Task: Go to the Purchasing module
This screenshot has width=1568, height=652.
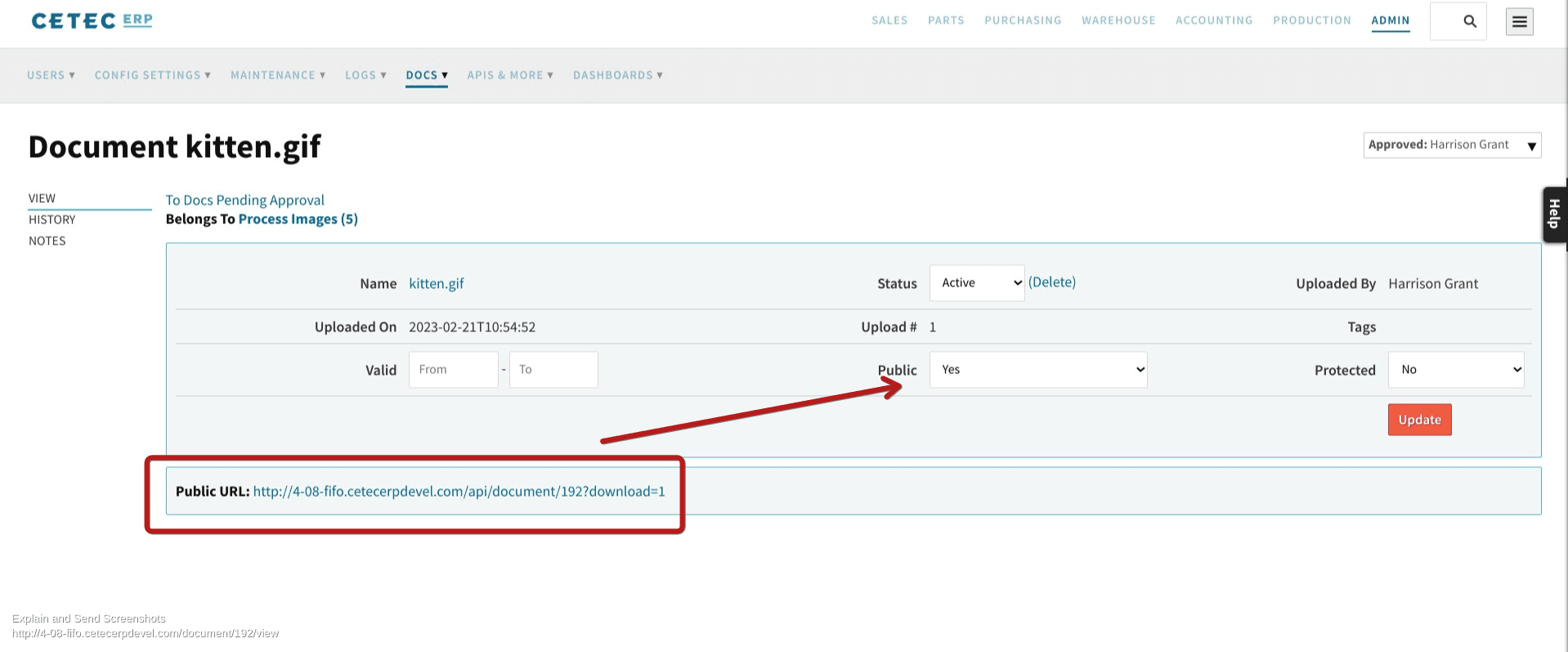Action: (1022, 20)
